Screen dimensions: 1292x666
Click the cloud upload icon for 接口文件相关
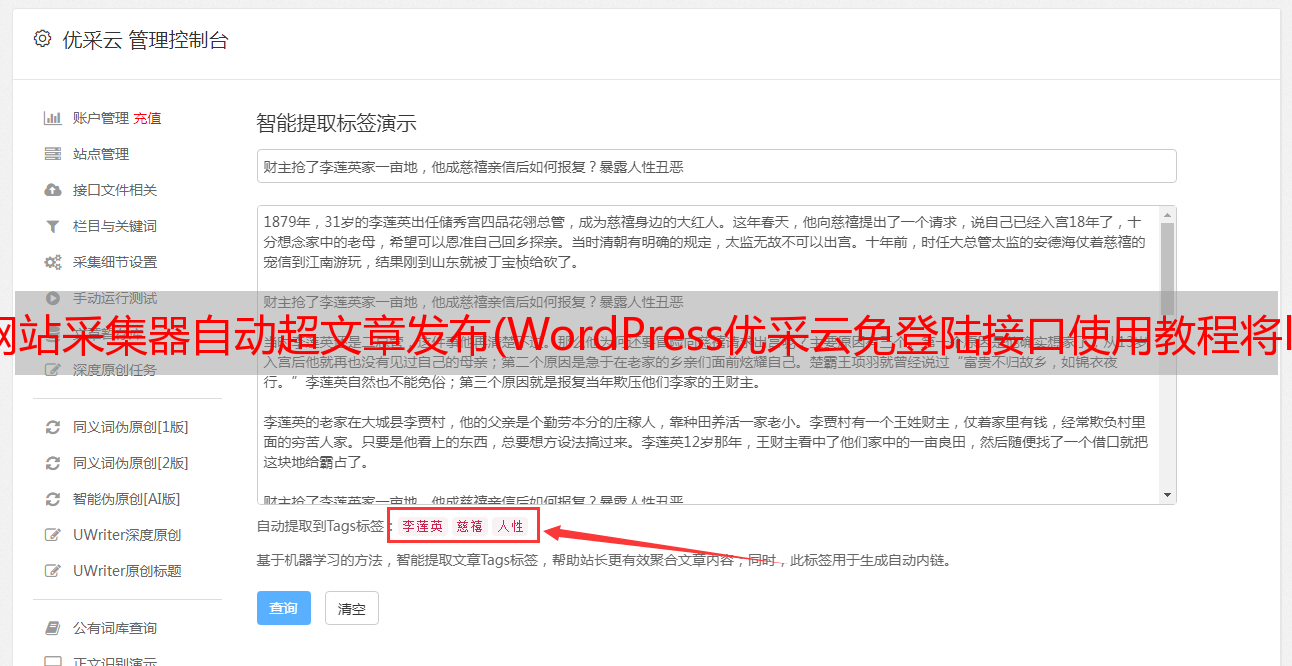click(53, 190)
